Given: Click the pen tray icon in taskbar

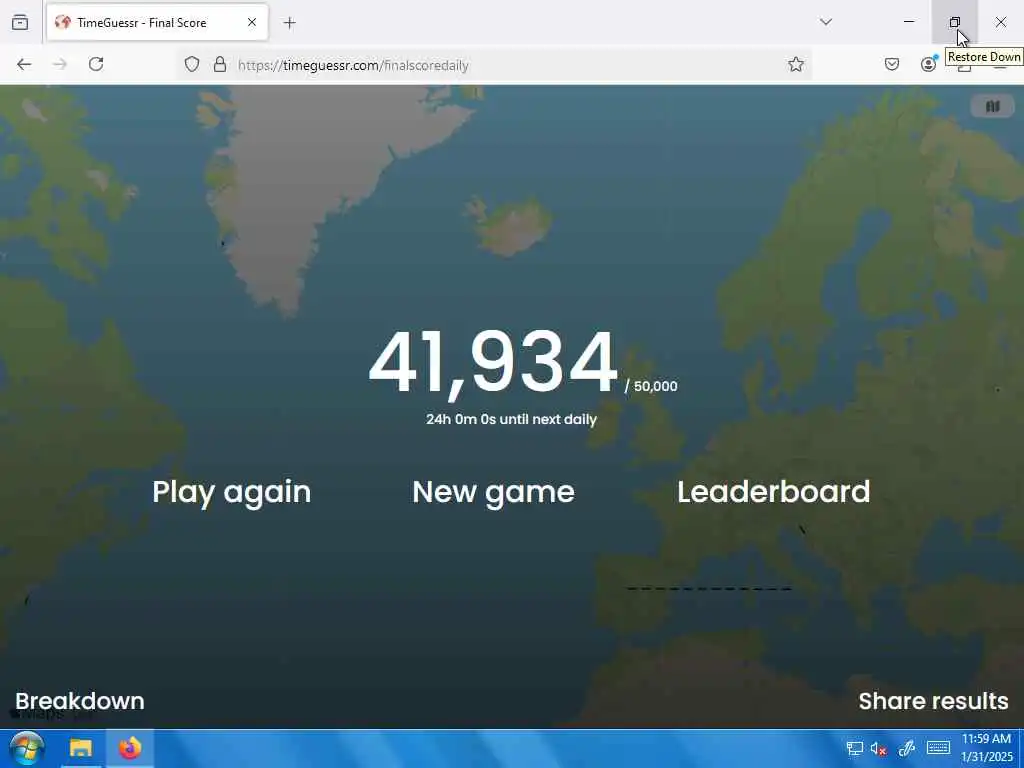Looking at the screenshot, I should coord(906,748).
